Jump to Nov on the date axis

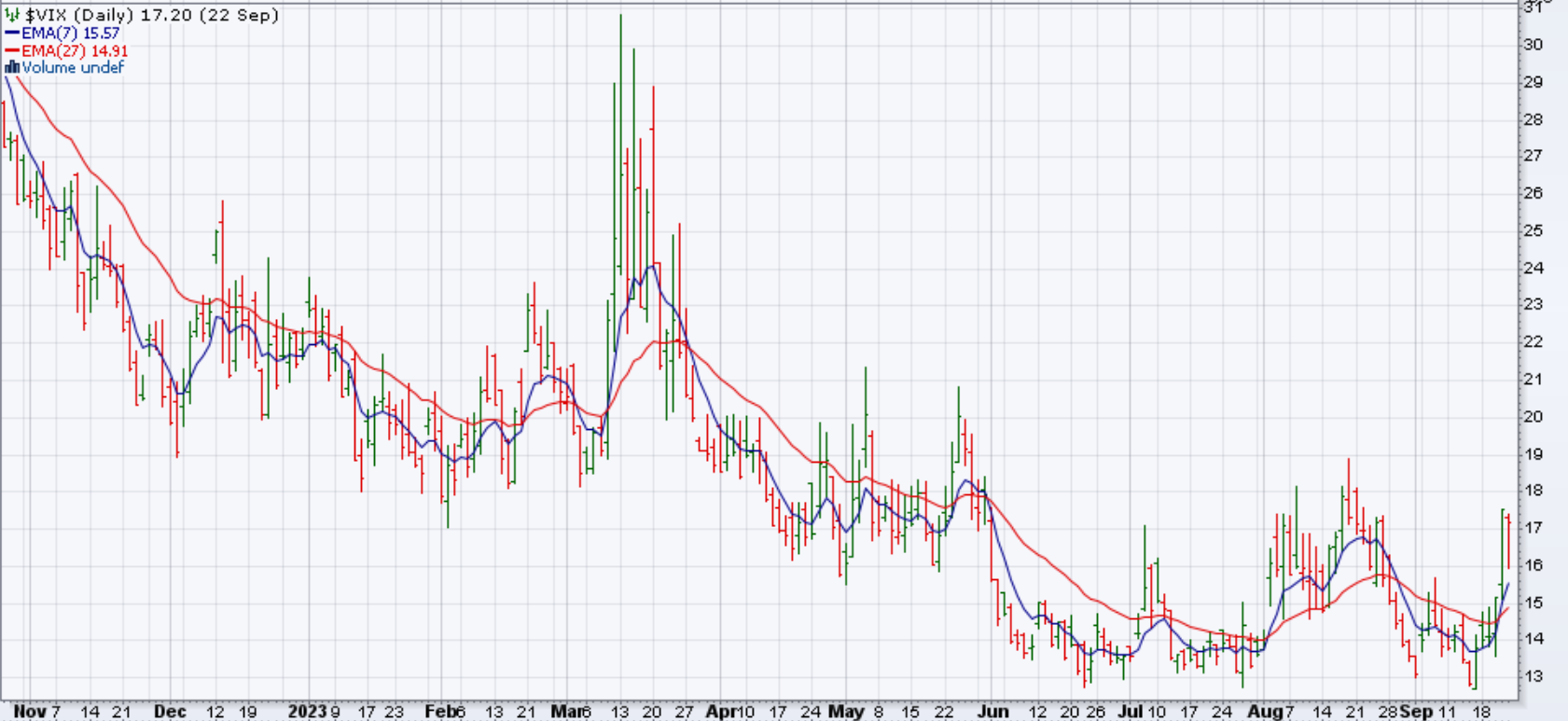click(x=30, y=712)
